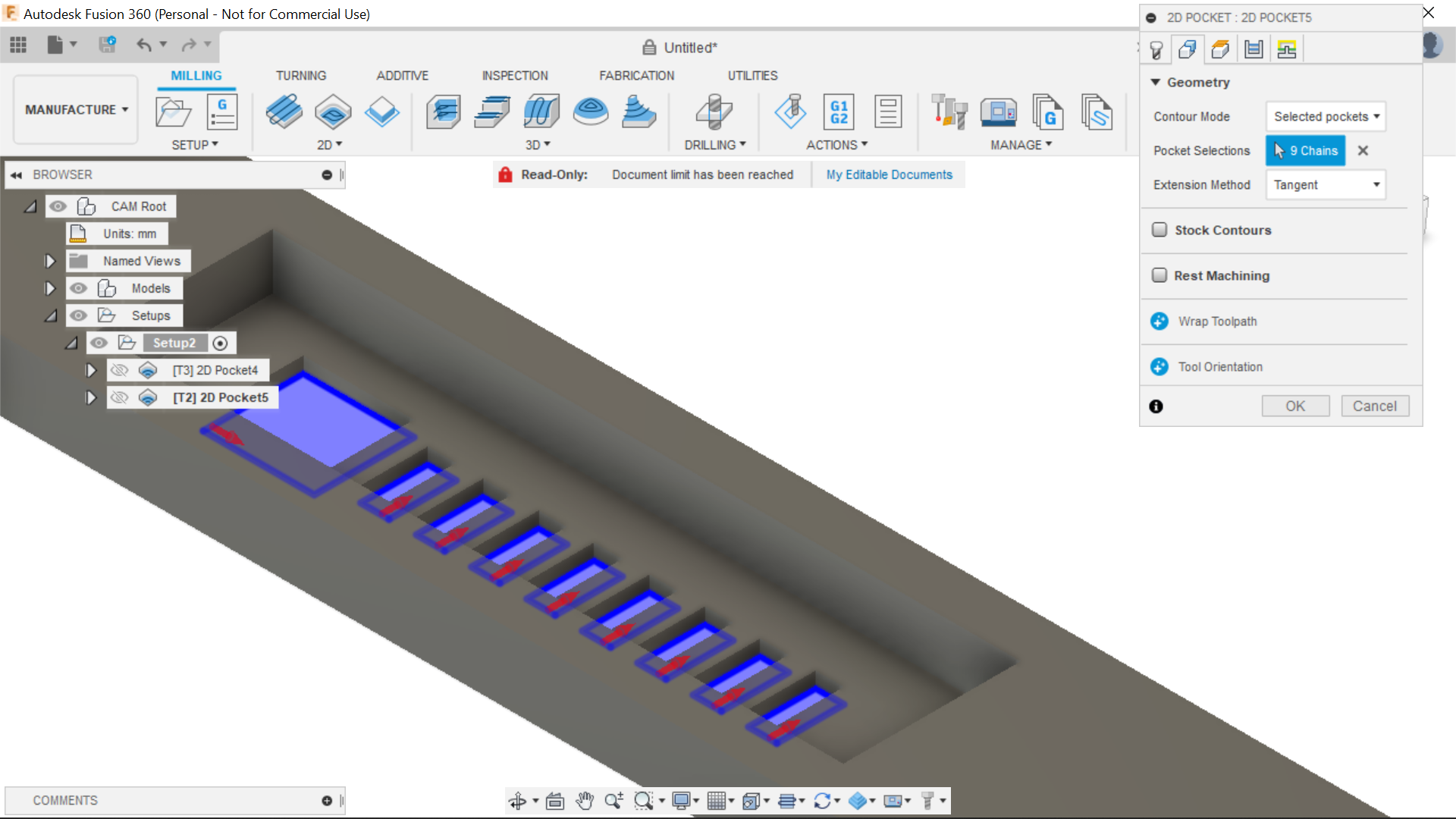Select the Simulate icon under Actions
This screenshot has height=819, width=1456.
tap(791, 111)
